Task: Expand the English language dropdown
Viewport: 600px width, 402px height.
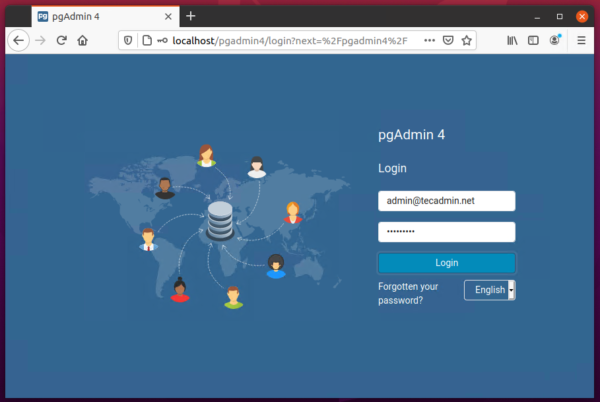Action: tap(489, 290)
